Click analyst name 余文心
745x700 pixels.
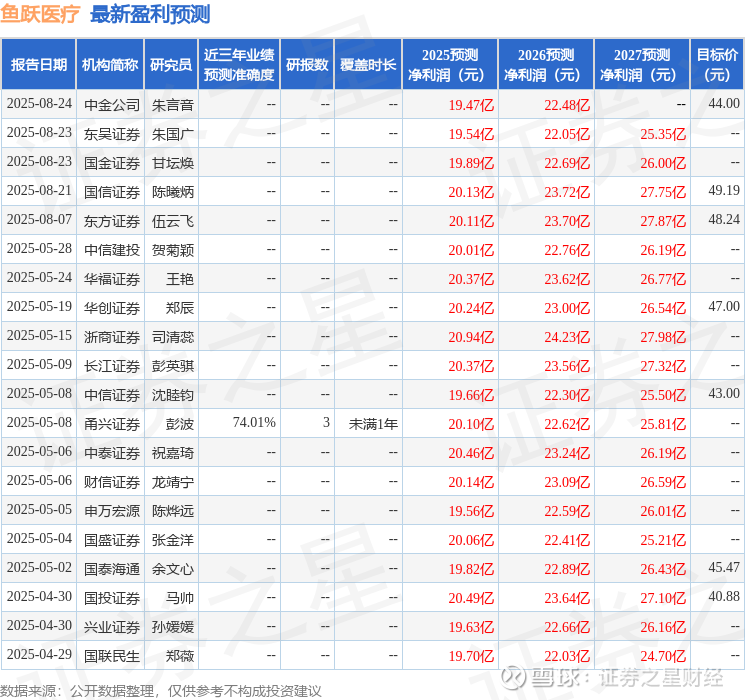pos(172,569)
